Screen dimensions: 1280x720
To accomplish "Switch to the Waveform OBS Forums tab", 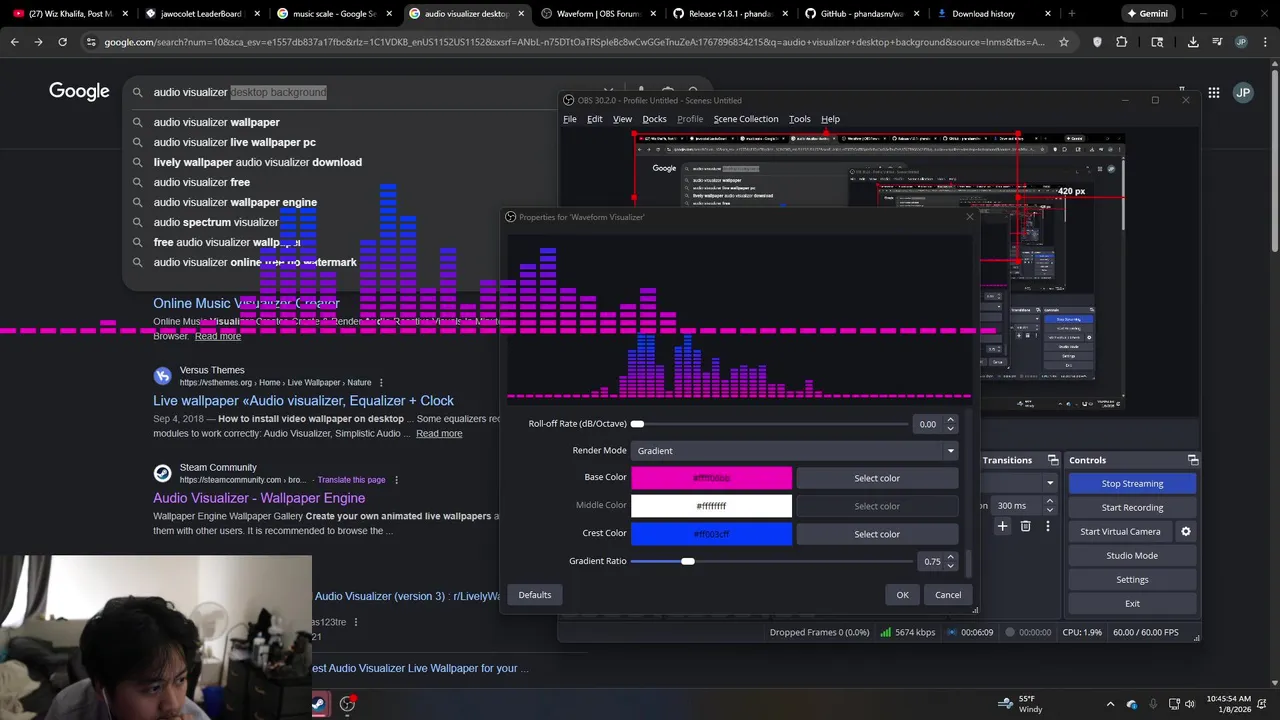I will (597, 14).
